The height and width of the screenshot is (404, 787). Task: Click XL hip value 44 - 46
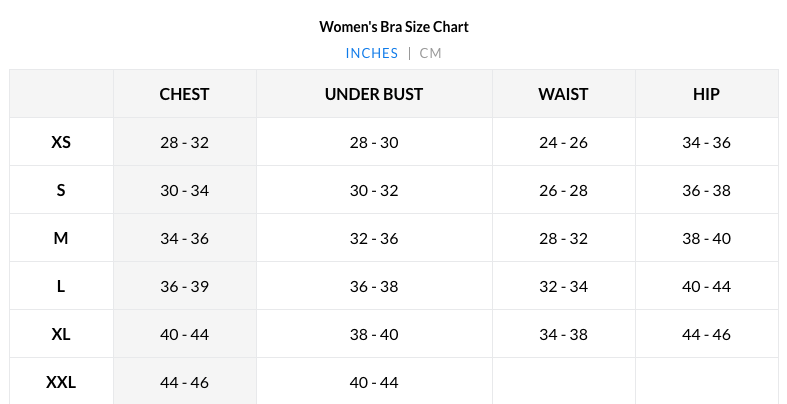click(706, 334)
